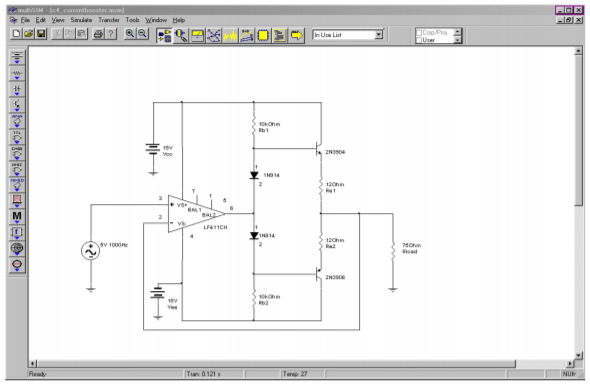Print the schematic with the printer icon

click(x=98, y=34)
